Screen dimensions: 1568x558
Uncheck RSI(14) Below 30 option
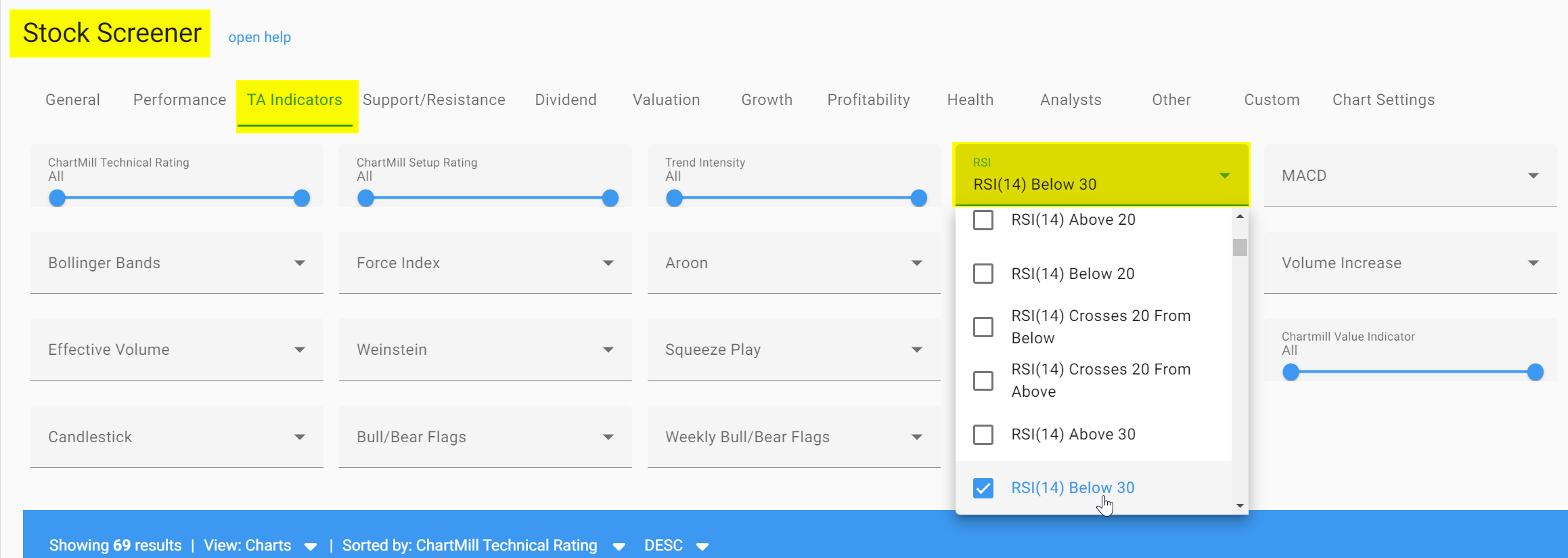tap(983, 488)
